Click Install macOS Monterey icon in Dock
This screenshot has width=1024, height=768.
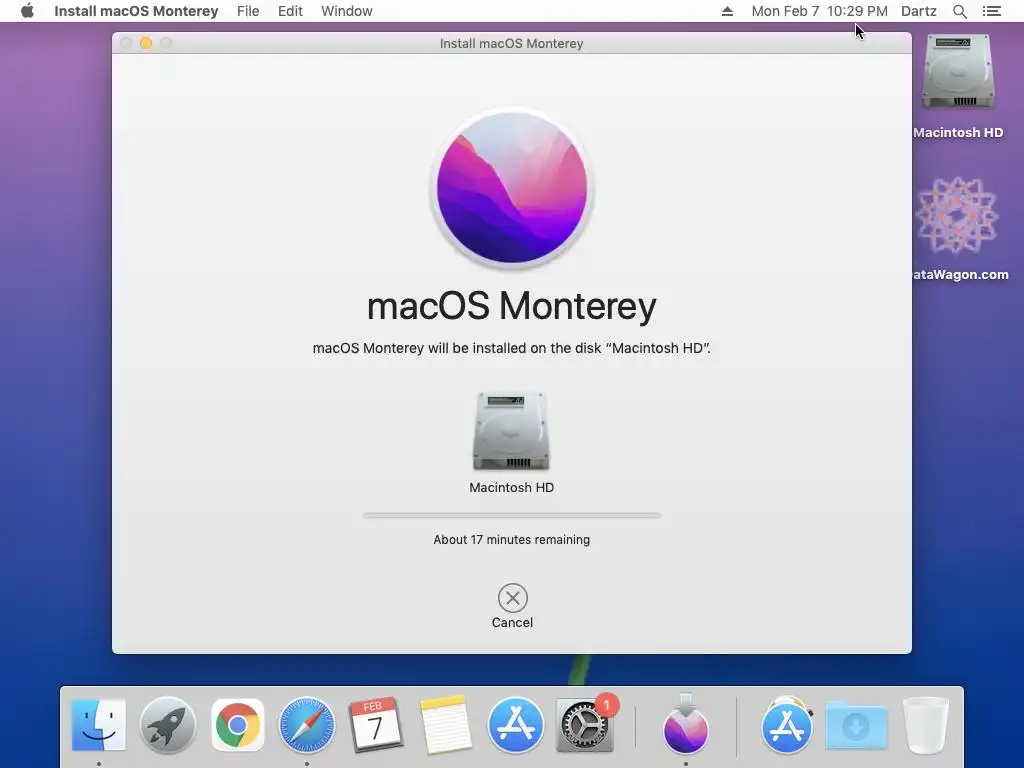(x=686, y=724)
